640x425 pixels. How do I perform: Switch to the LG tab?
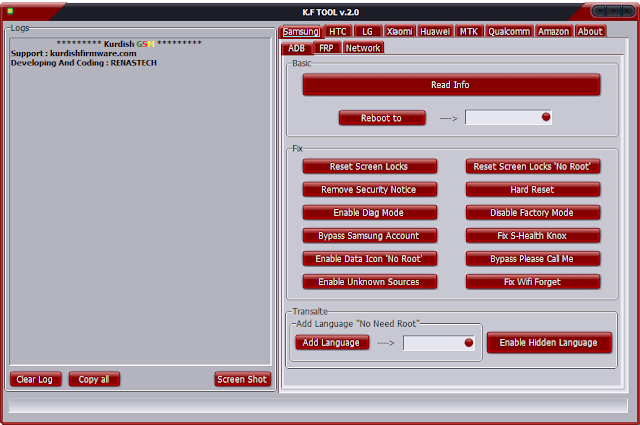point(367,31)
